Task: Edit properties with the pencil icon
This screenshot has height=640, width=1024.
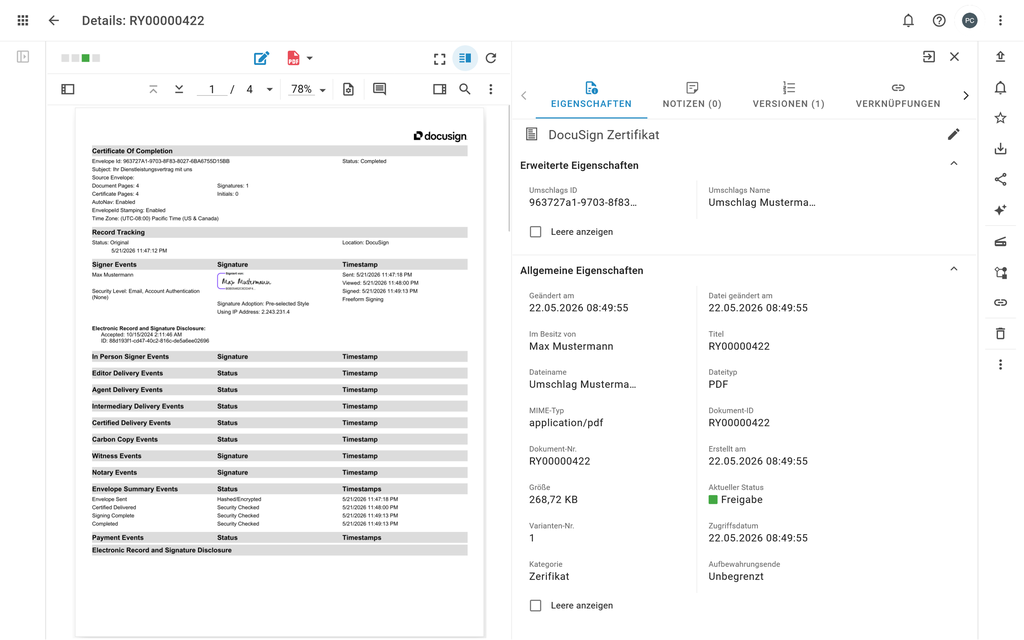Action: (x=953, y=135)
